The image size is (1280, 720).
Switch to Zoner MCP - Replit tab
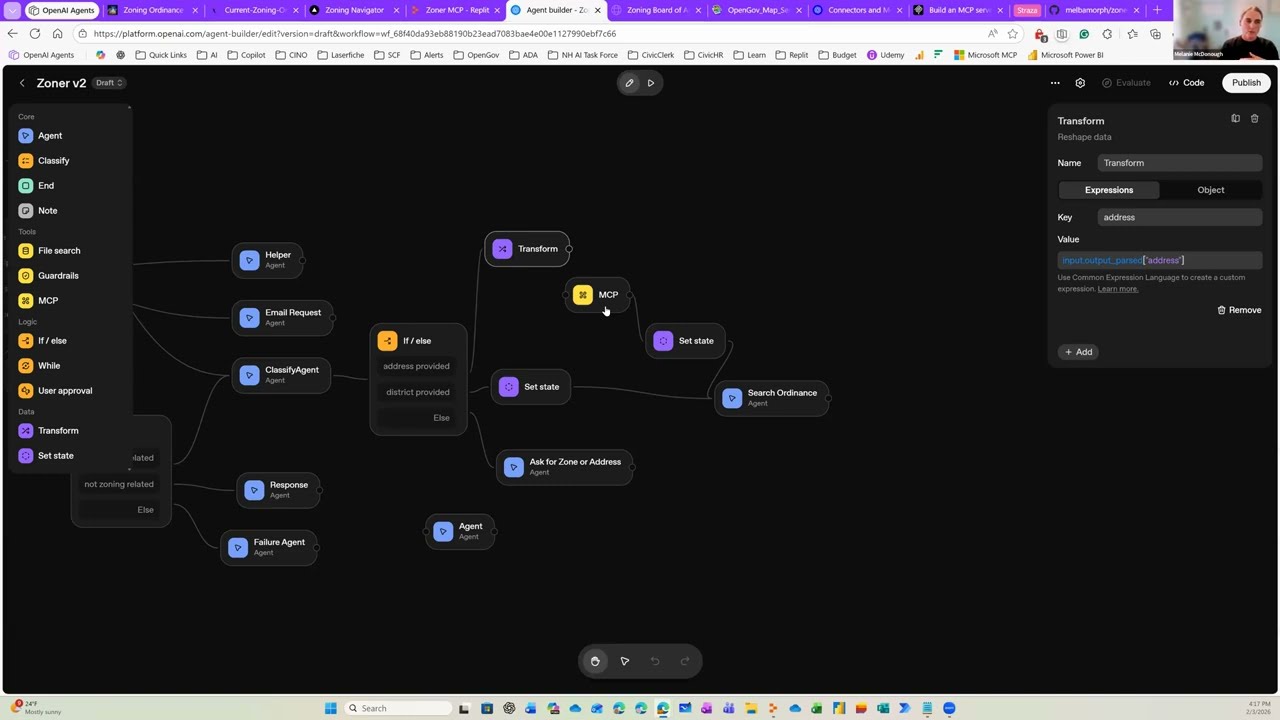click(455, 10)
